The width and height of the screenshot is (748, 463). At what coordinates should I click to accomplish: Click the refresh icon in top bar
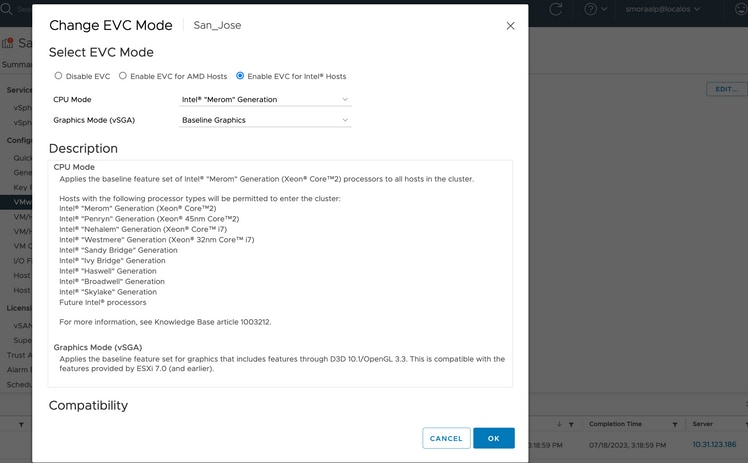pos(556,9)
